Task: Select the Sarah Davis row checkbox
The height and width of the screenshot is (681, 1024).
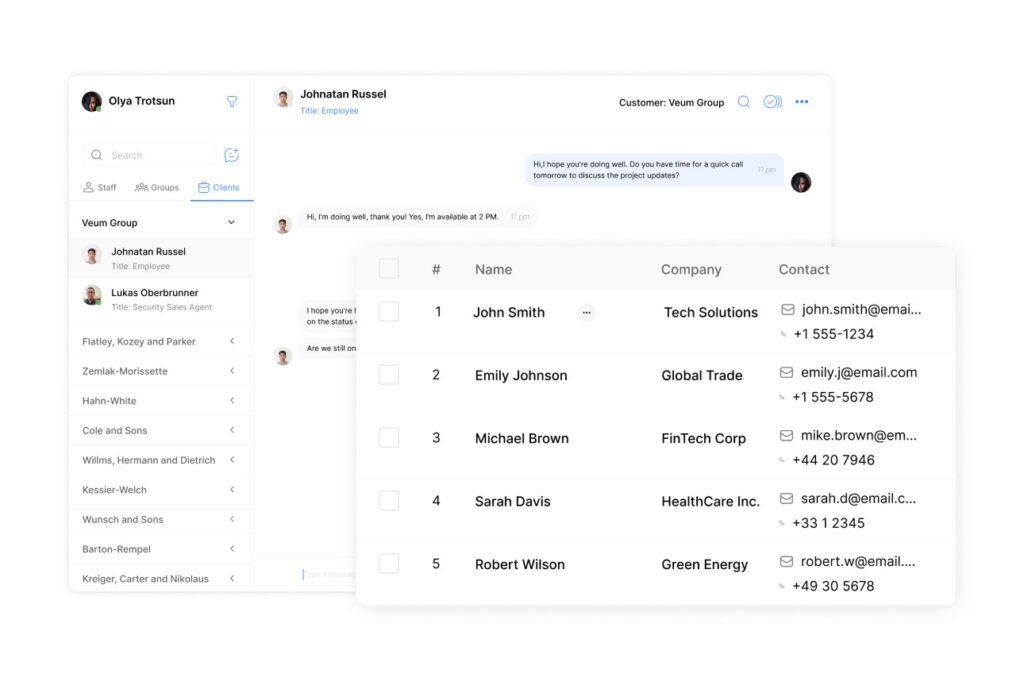Action: 389,501
